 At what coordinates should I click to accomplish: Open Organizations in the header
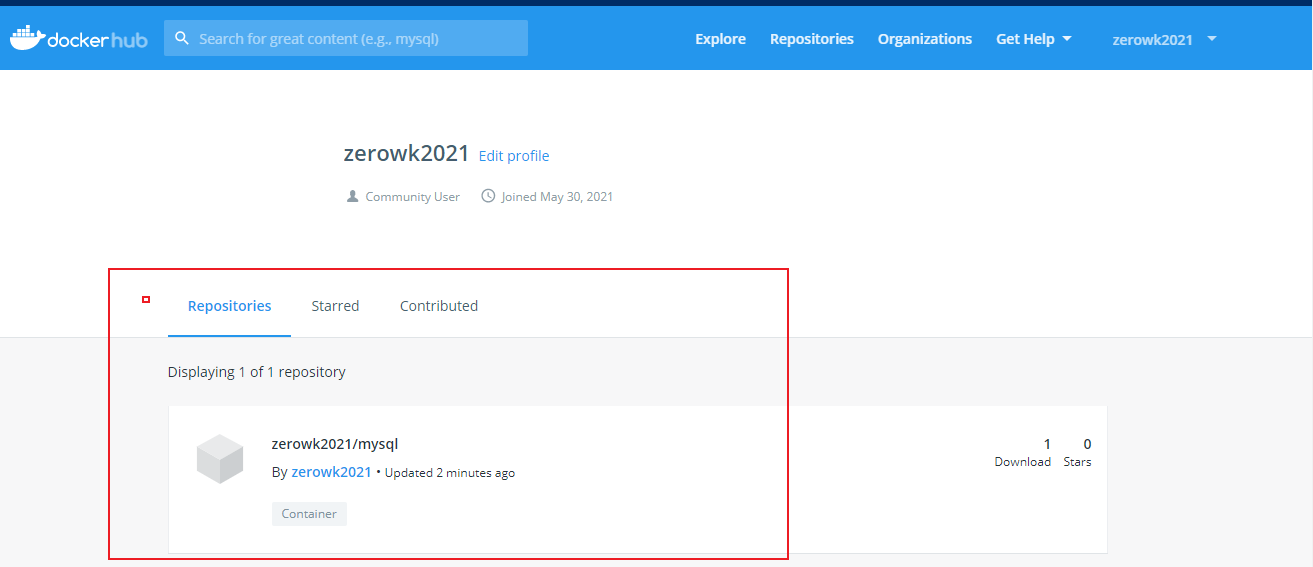tap(925, 39)
